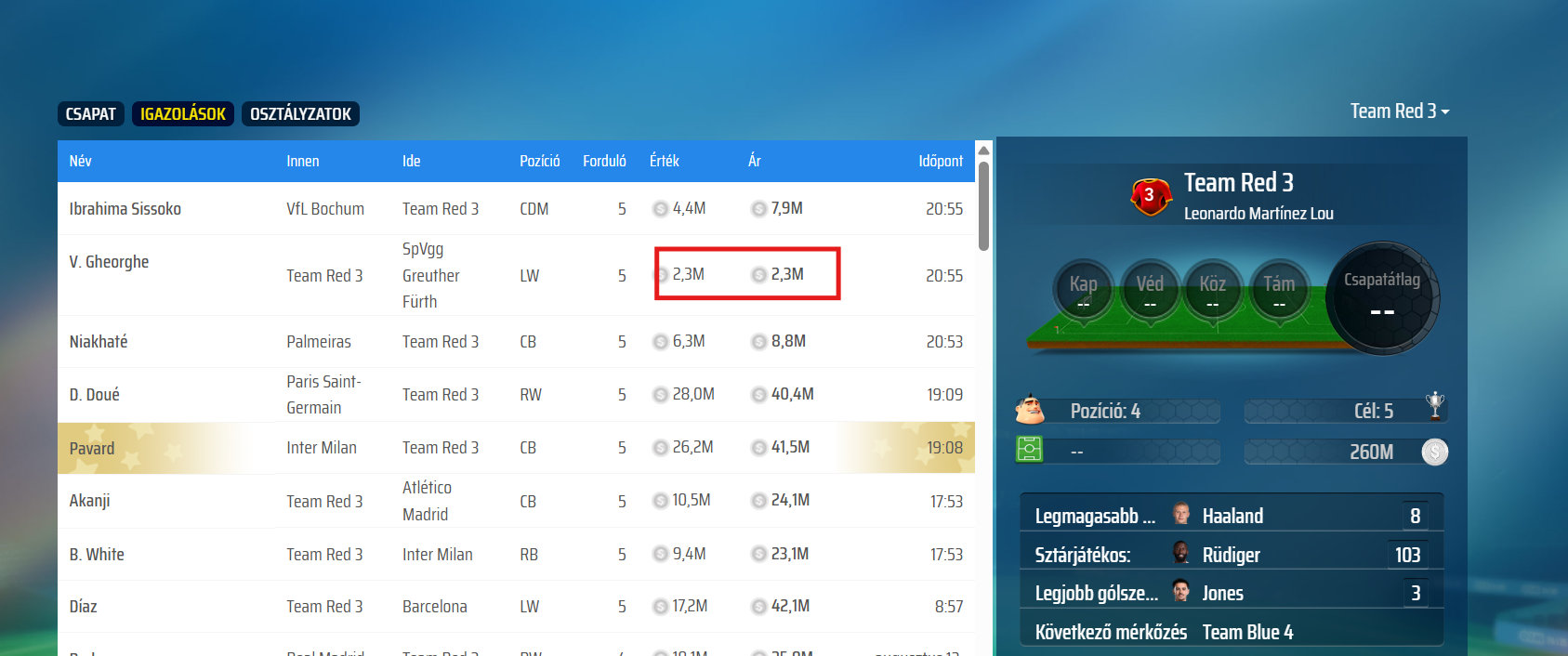This screenshot has height=656, width=1568.
Task: Switch to the CSAPAT tab
Action: (x=91, y=114)
